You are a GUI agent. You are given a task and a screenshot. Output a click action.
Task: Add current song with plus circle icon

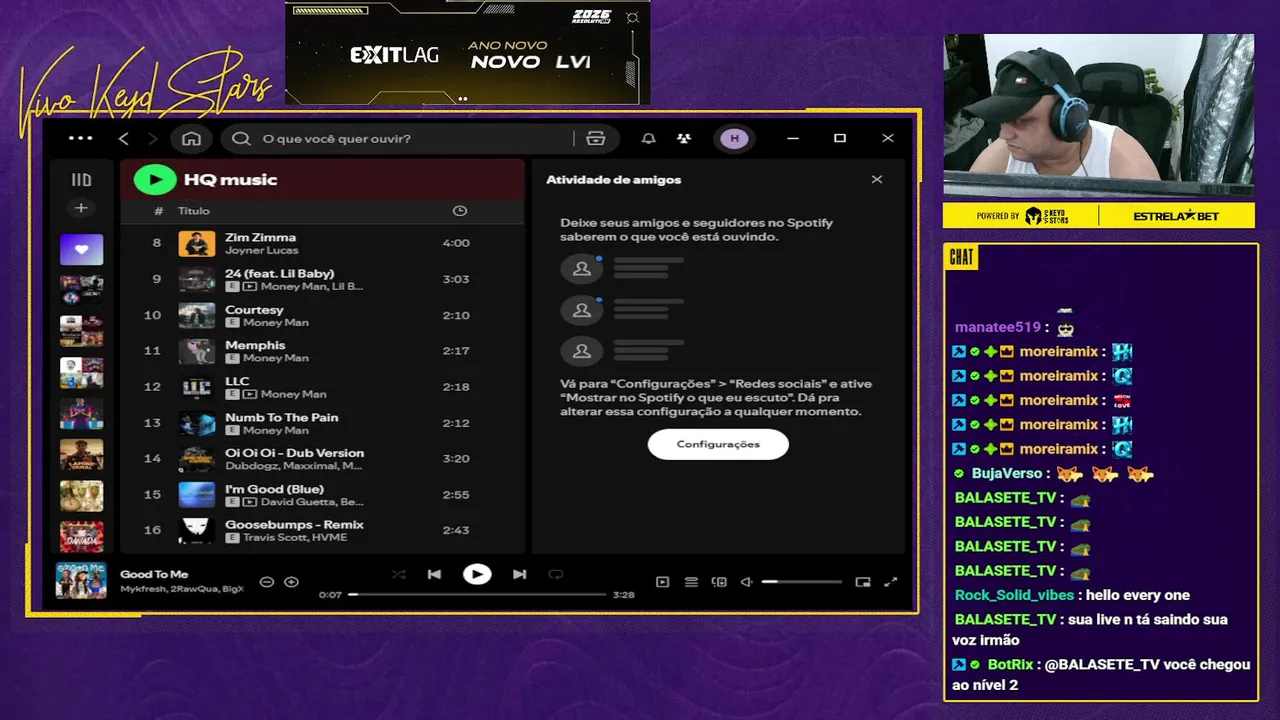coord(291,582)
